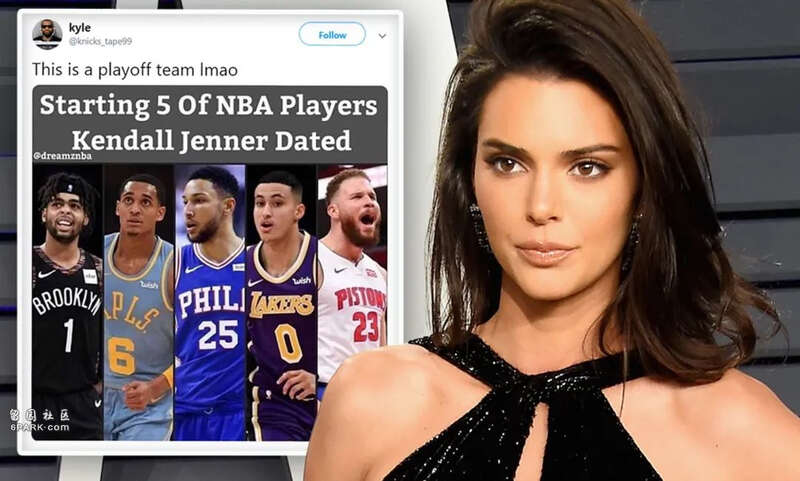Click the 'Starting 5 Of NBA Players' headline

[x=208, y=106]
